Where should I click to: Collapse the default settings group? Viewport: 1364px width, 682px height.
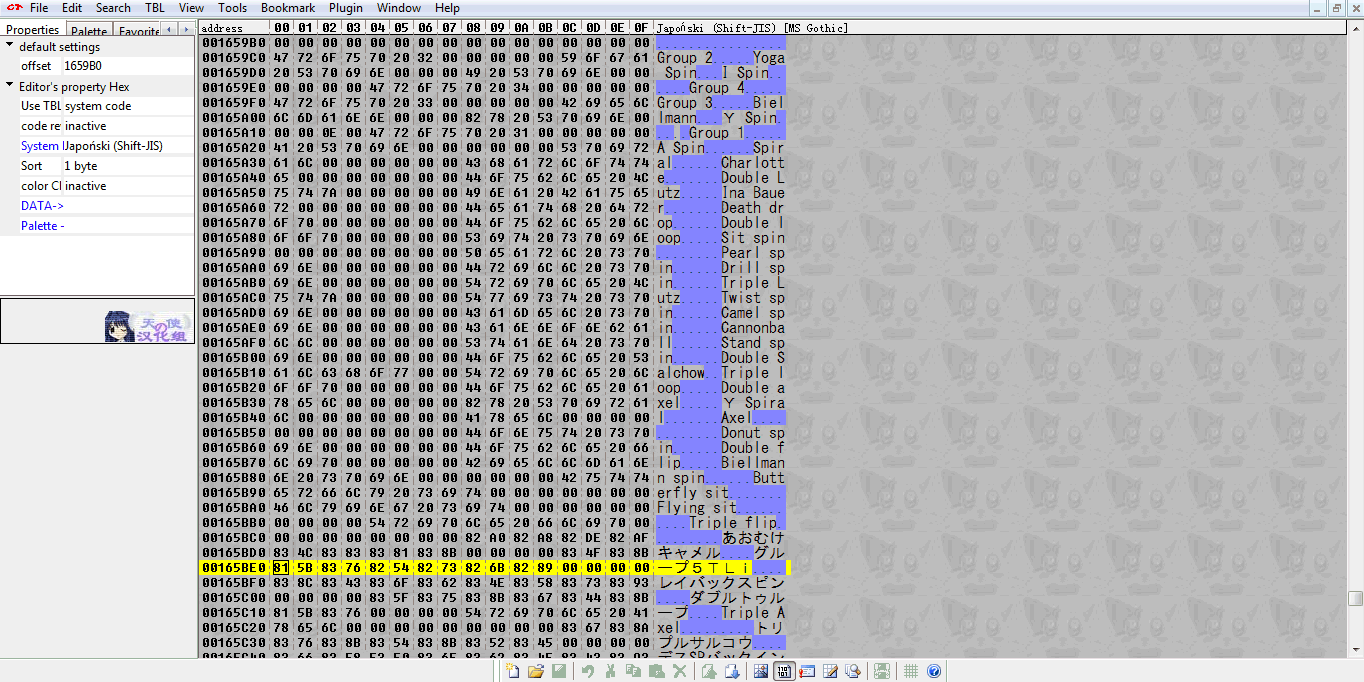point(9,46)
